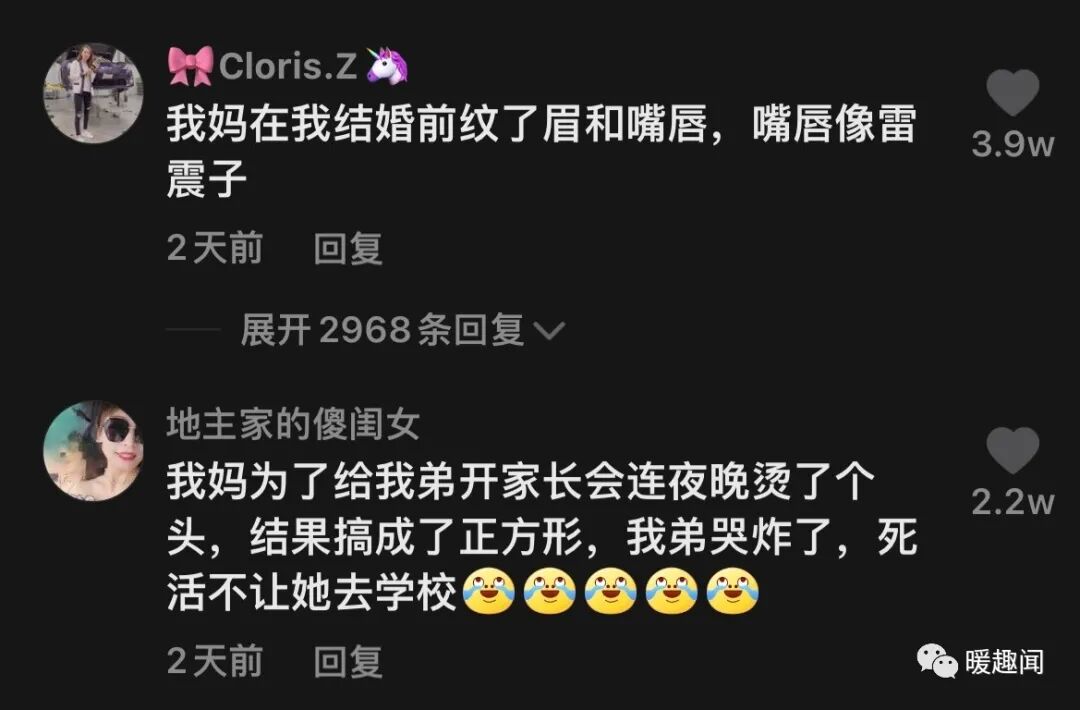Click the WeChat logo in watermark

[x=937, y=661]
